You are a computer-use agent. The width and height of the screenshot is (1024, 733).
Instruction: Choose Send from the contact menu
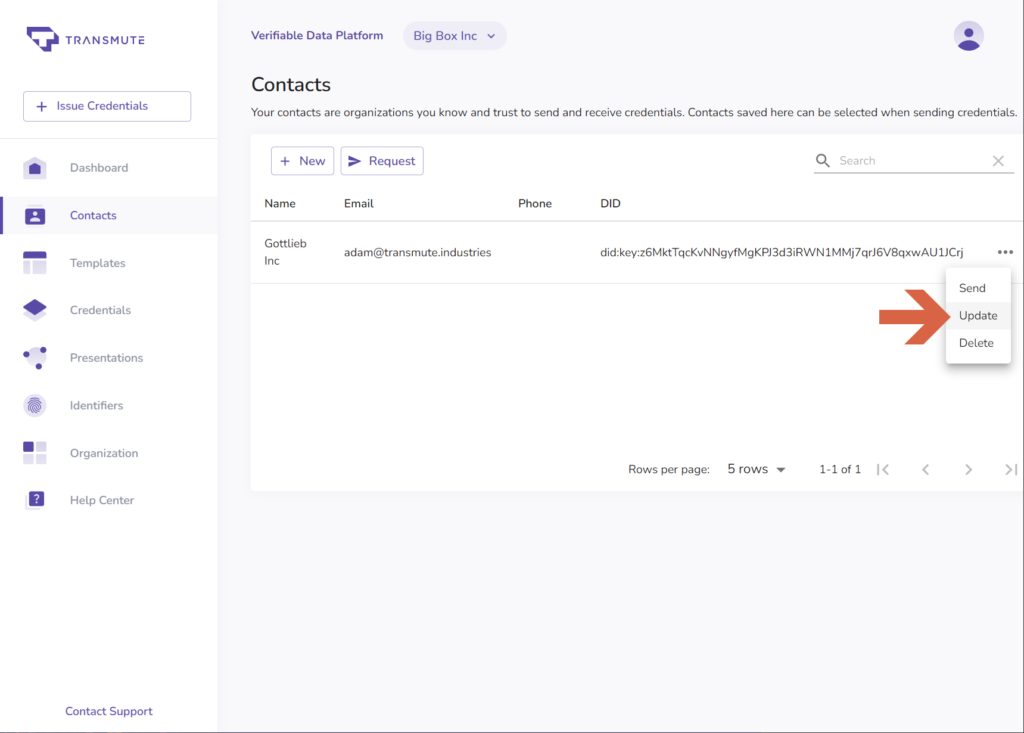tap(978, 288)
